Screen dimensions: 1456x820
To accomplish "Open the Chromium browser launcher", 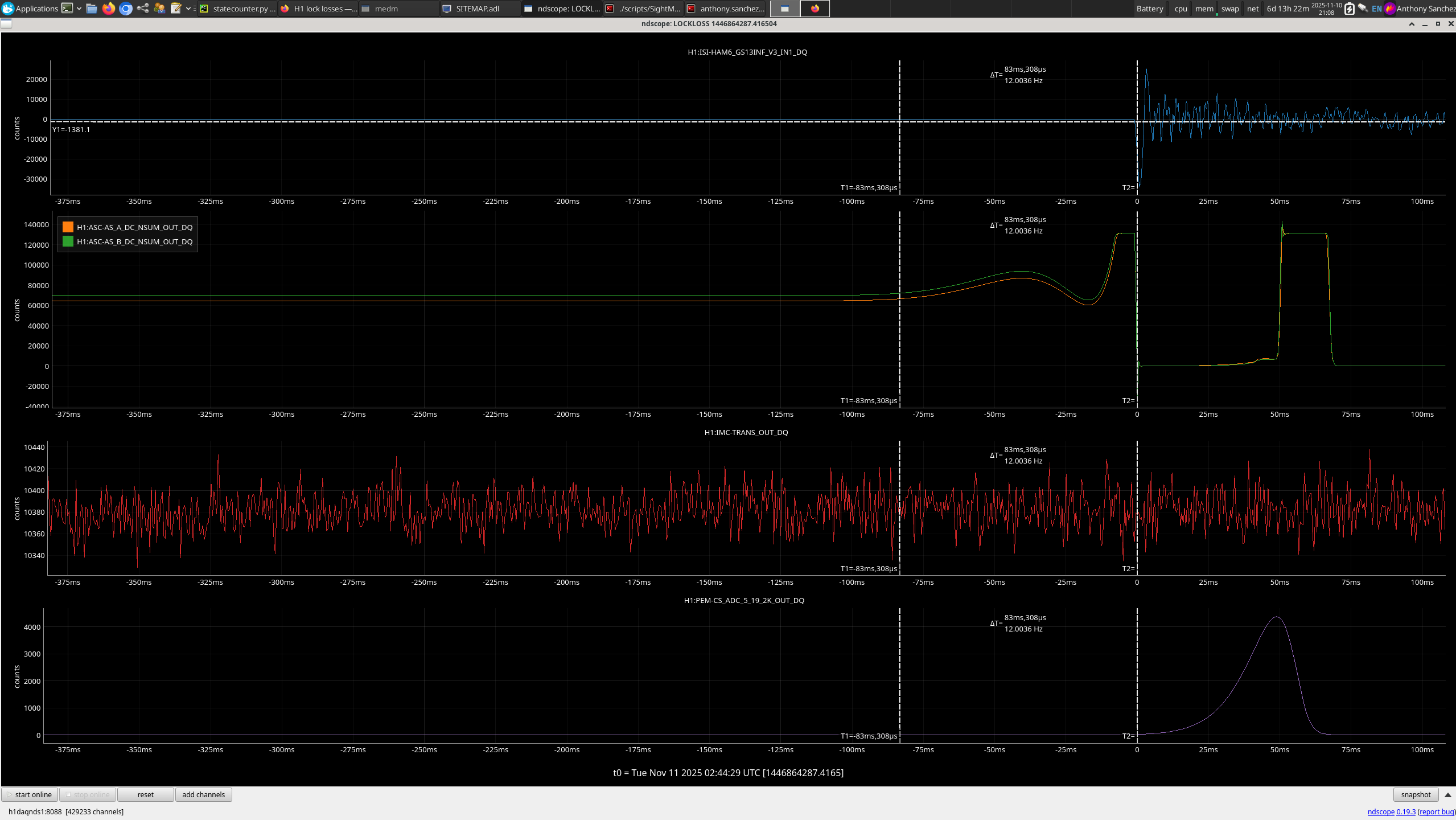I will tap(126, 9).
